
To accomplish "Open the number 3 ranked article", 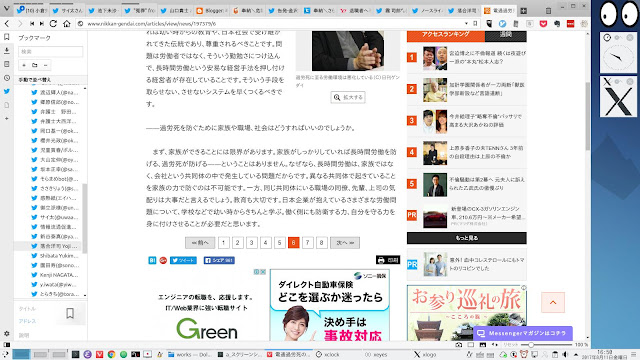I will pyautogui.click(x=467, y=121).
